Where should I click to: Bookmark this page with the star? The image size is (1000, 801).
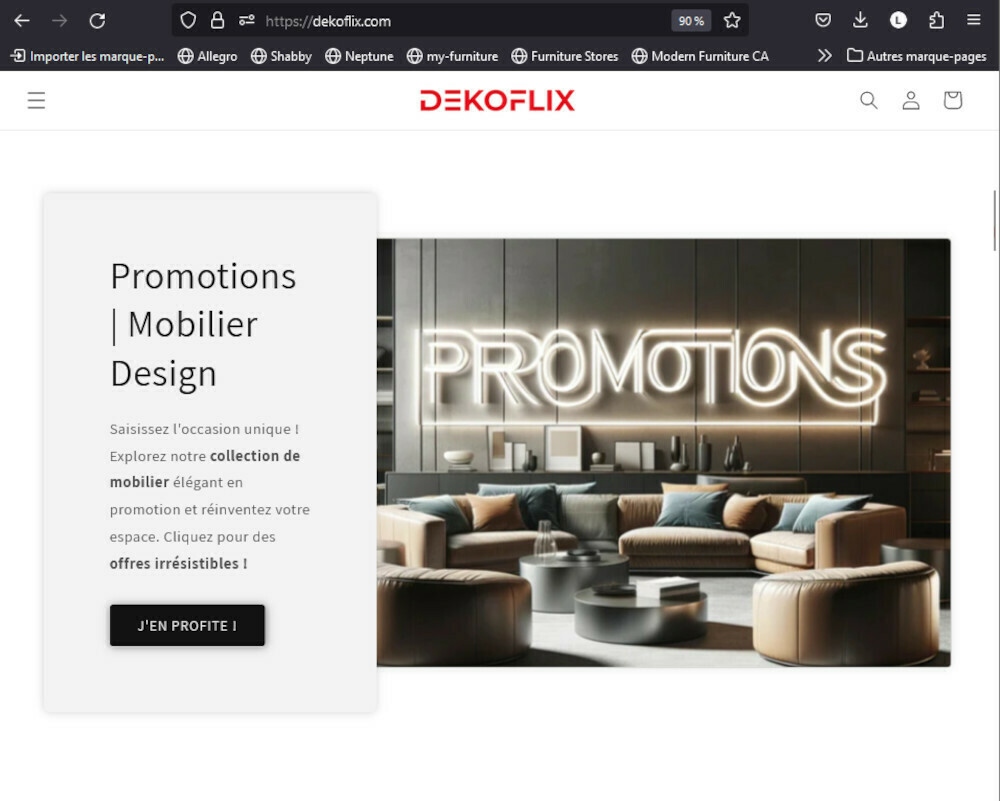(732, 20)
